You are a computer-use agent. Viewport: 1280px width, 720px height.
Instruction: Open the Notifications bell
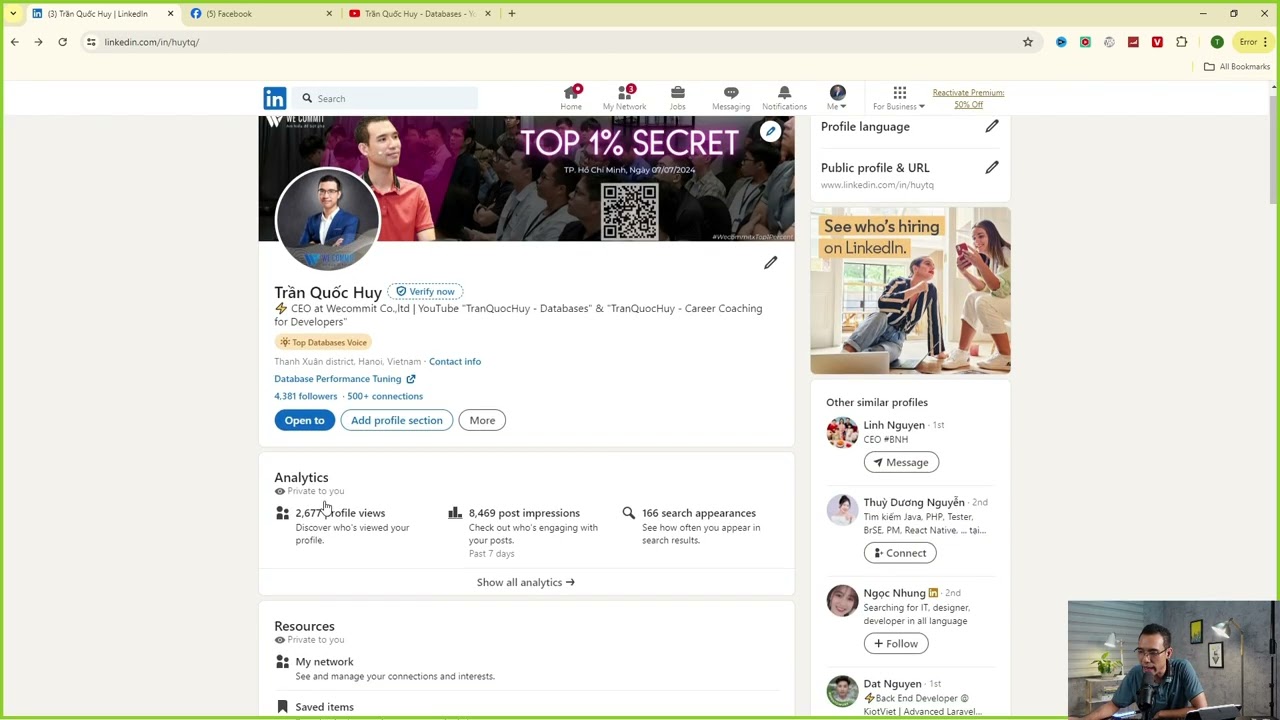[x=784, y=98]
